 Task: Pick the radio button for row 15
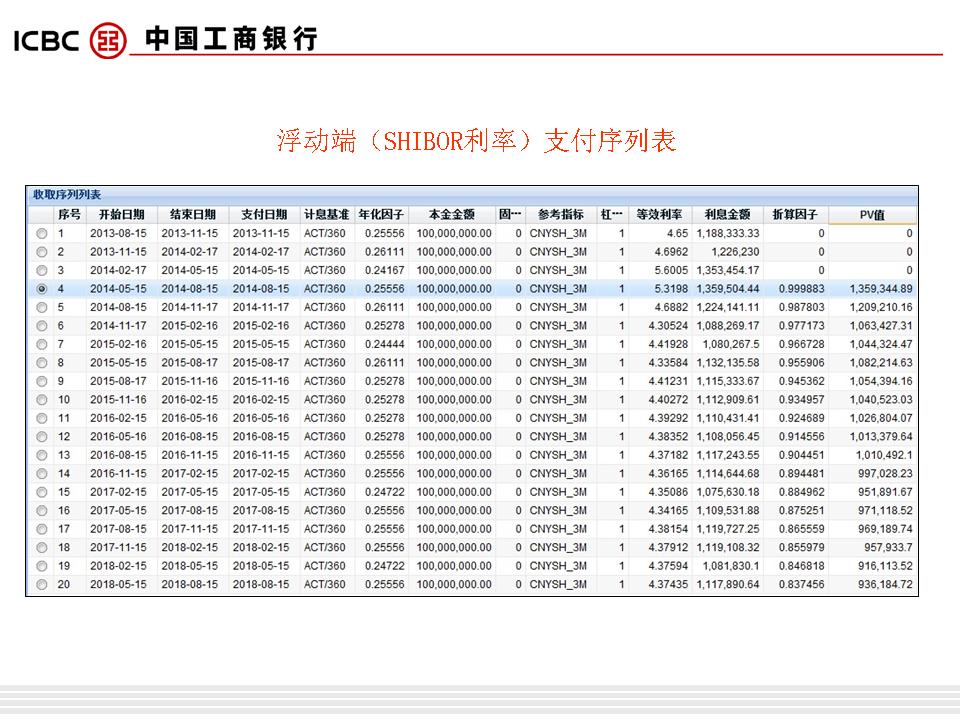tap(41, 492)
